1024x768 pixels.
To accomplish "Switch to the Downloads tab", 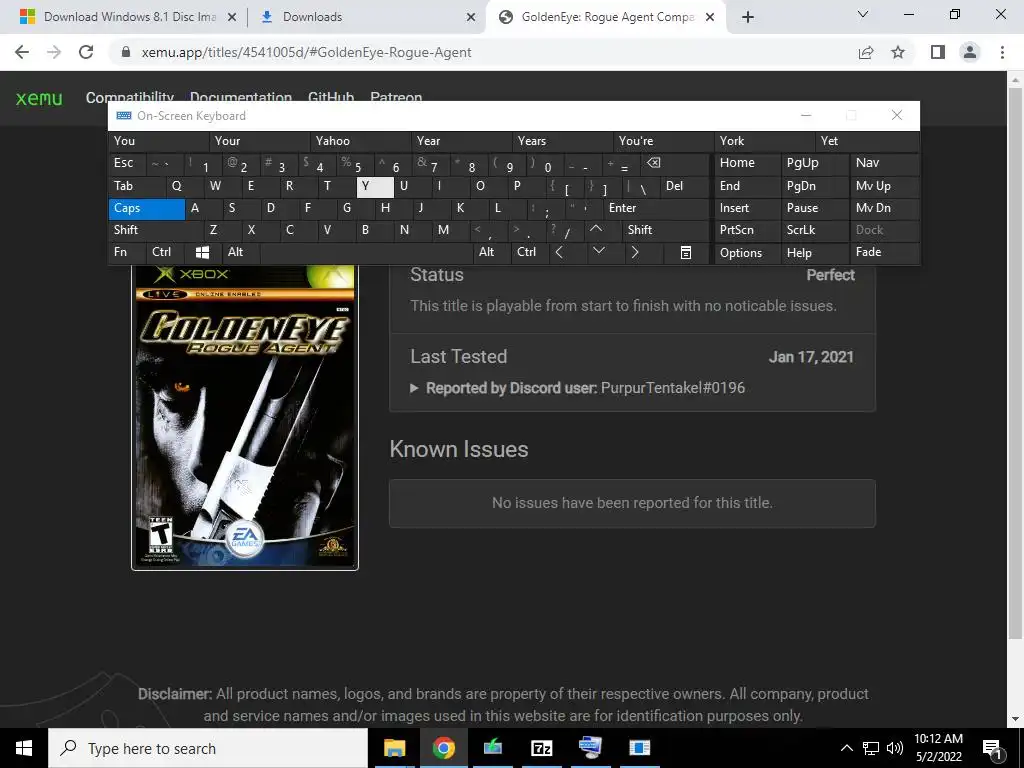I will pyautogui.click(x=368, y=17).
